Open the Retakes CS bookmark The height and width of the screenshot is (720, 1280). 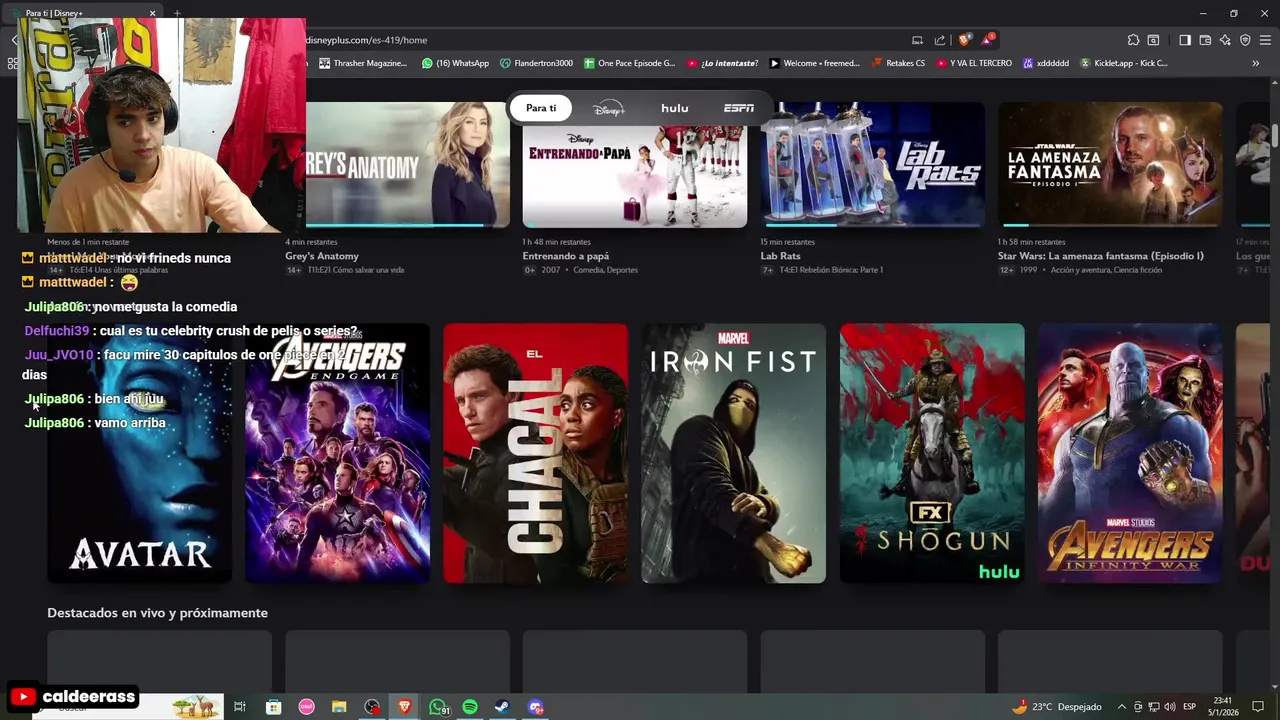coord(898,63)
